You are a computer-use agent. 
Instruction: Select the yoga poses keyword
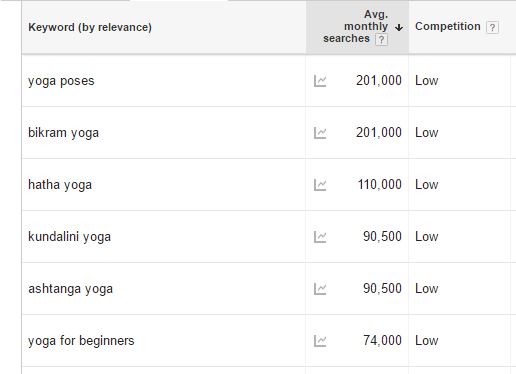pyautogui.click(x=61, y=81)
